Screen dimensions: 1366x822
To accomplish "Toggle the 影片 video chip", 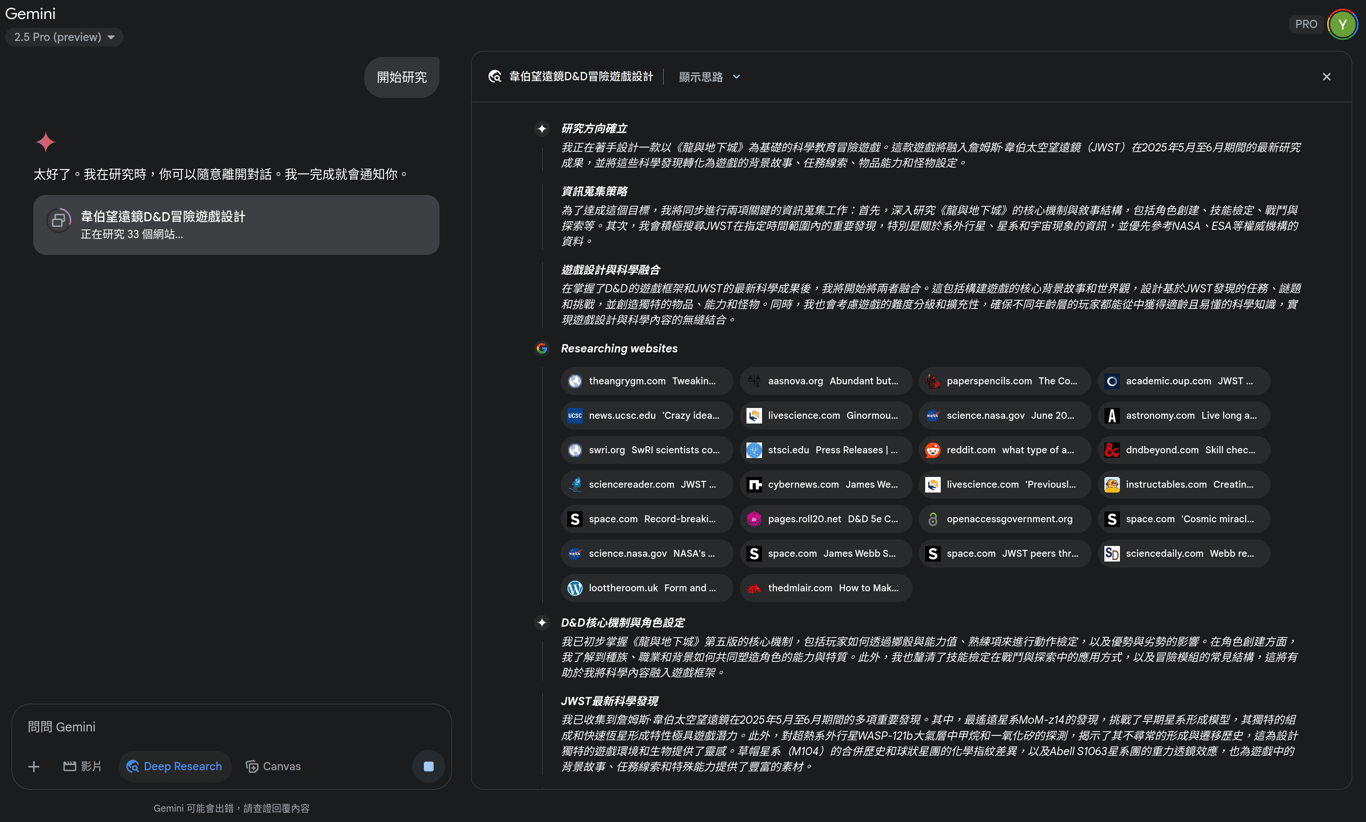I will click(83, 766).
